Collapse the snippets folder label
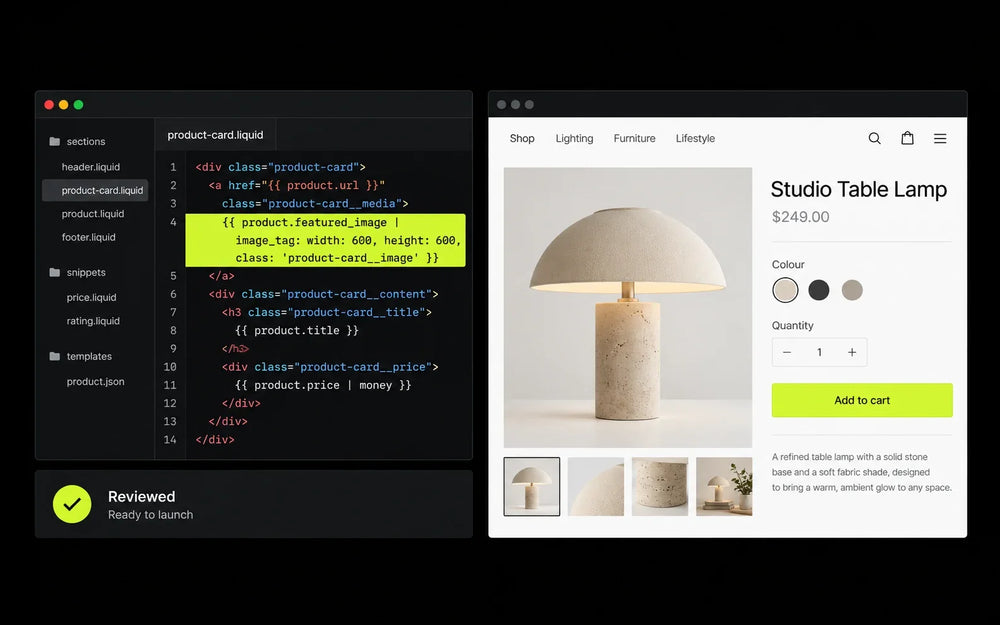 [86, 272]
